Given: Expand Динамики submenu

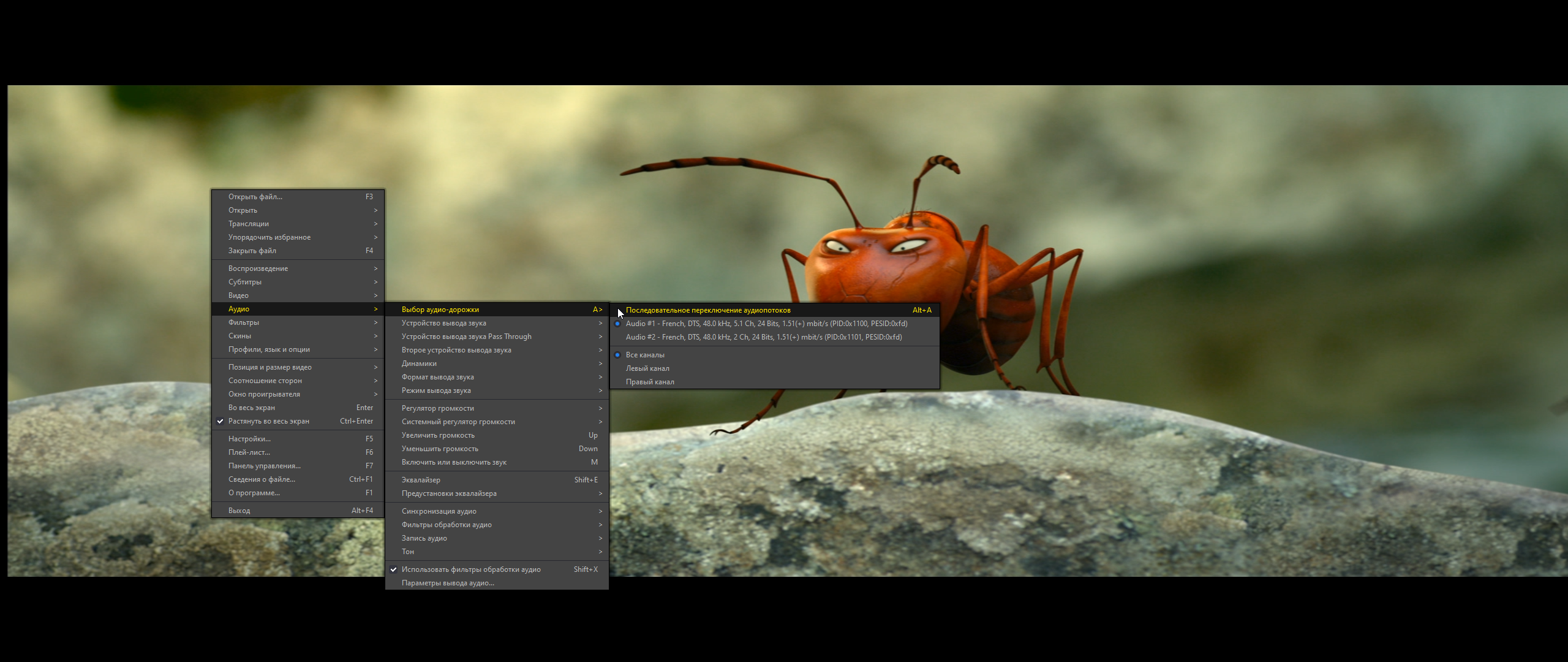Looking at the screenshot, I should 419,363.
